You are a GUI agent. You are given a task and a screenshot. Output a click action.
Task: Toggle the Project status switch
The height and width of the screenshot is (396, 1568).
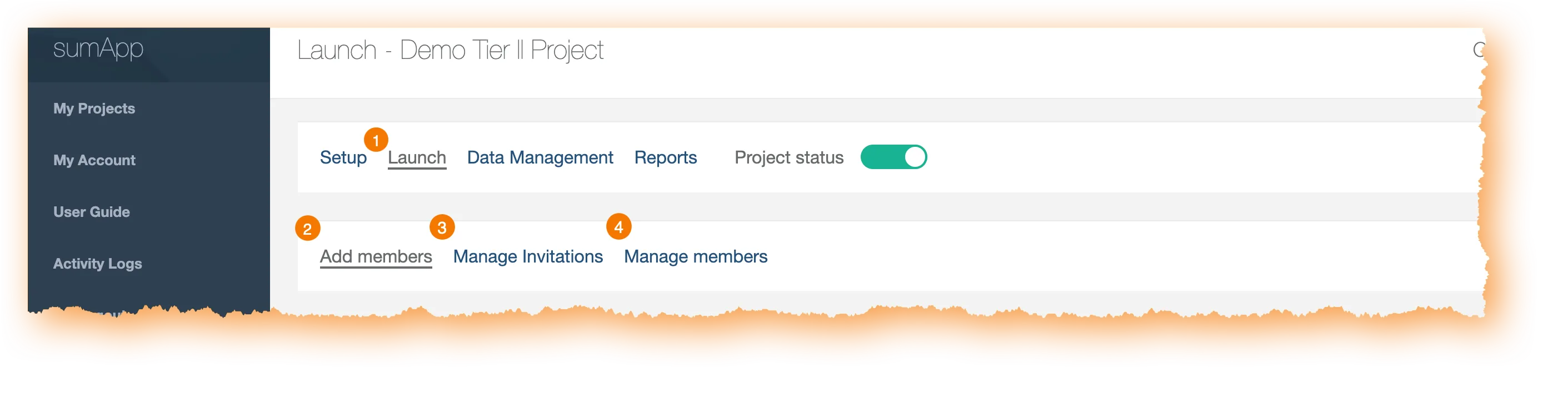pyautogui.click(x=893, y=157)
